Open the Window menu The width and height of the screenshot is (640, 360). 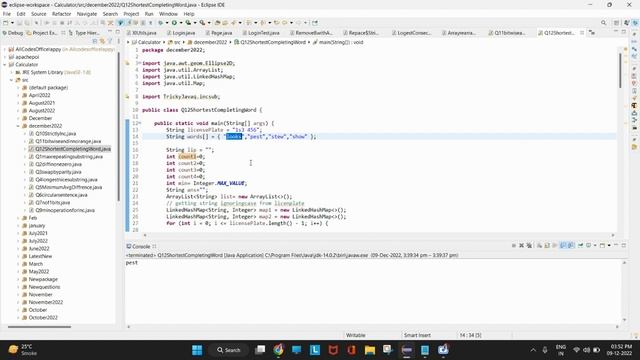pos(168,14)
